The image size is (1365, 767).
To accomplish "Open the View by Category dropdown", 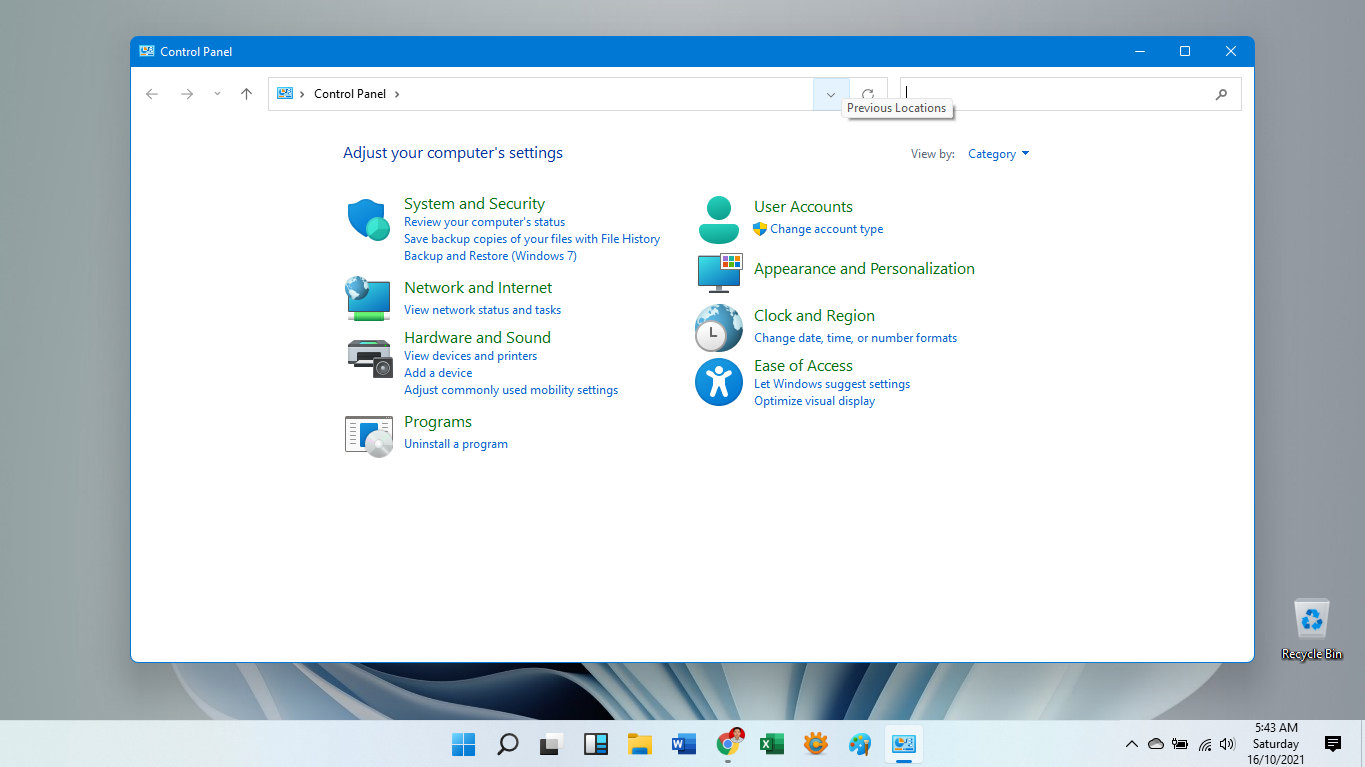I will click(x=998, y=154).
